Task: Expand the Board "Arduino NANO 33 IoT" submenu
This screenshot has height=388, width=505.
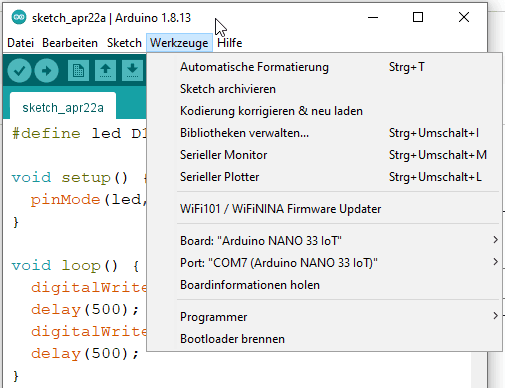Action: [x=324, y=241]
